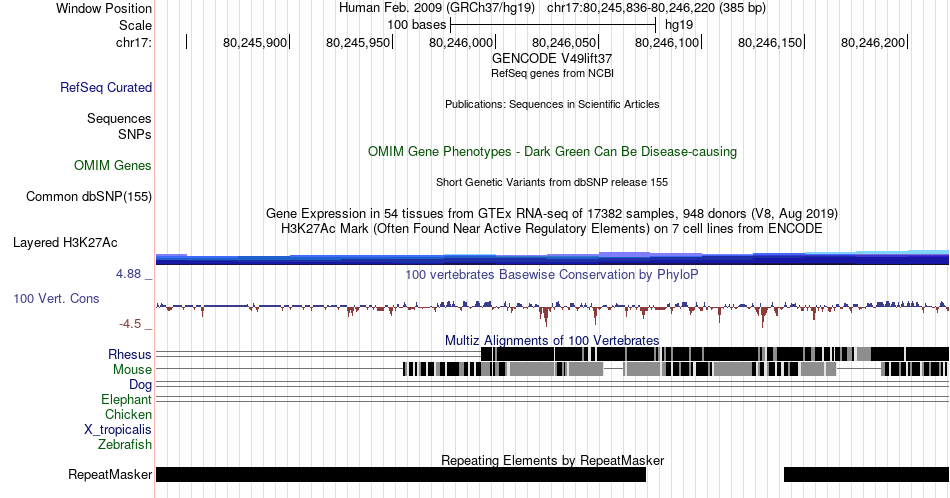The width and height of the screenshot is (950, 498).
Task: Click the Dog species label
Action: [x=141, y=384]
